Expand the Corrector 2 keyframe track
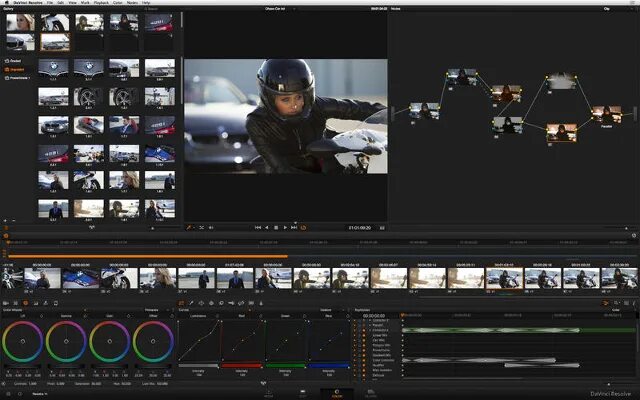 370,320
